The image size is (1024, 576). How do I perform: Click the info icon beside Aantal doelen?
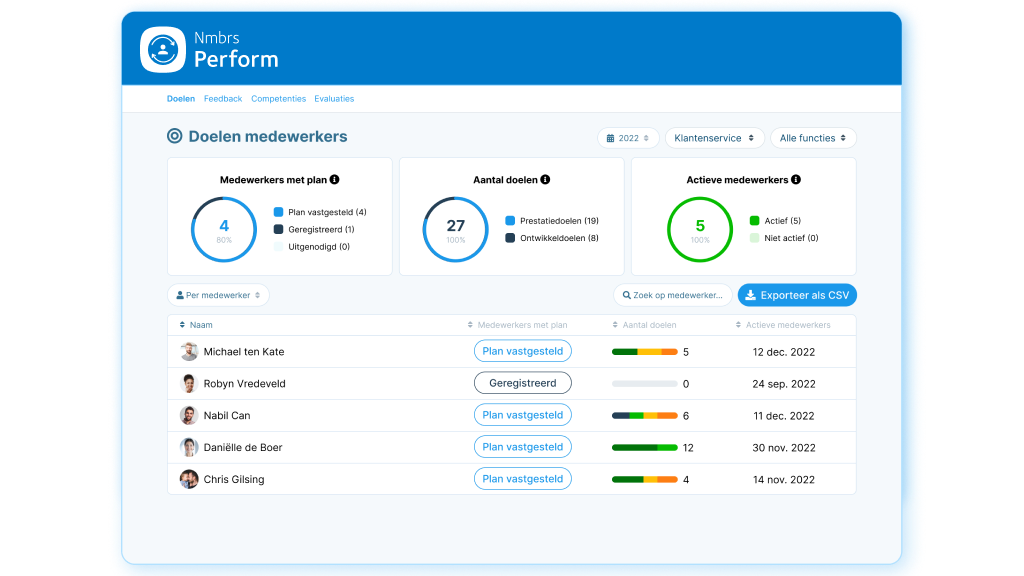pyautogui.click(x=544, y=179)
